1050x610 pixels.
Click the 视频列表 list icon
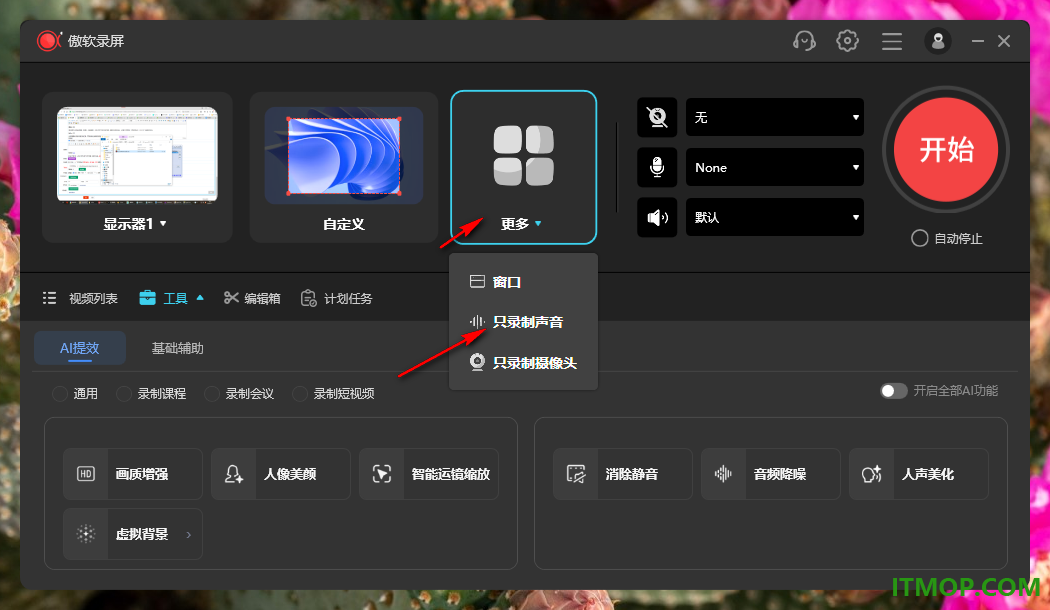pyautogui.click(x=50, y=298)
